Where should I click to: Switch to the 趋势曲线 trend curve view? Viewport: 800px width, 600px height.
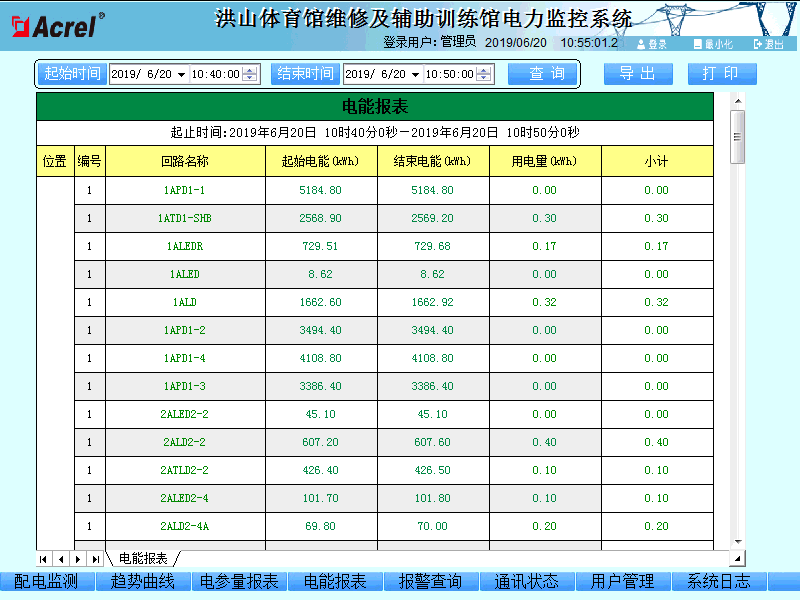coord(142,580)
